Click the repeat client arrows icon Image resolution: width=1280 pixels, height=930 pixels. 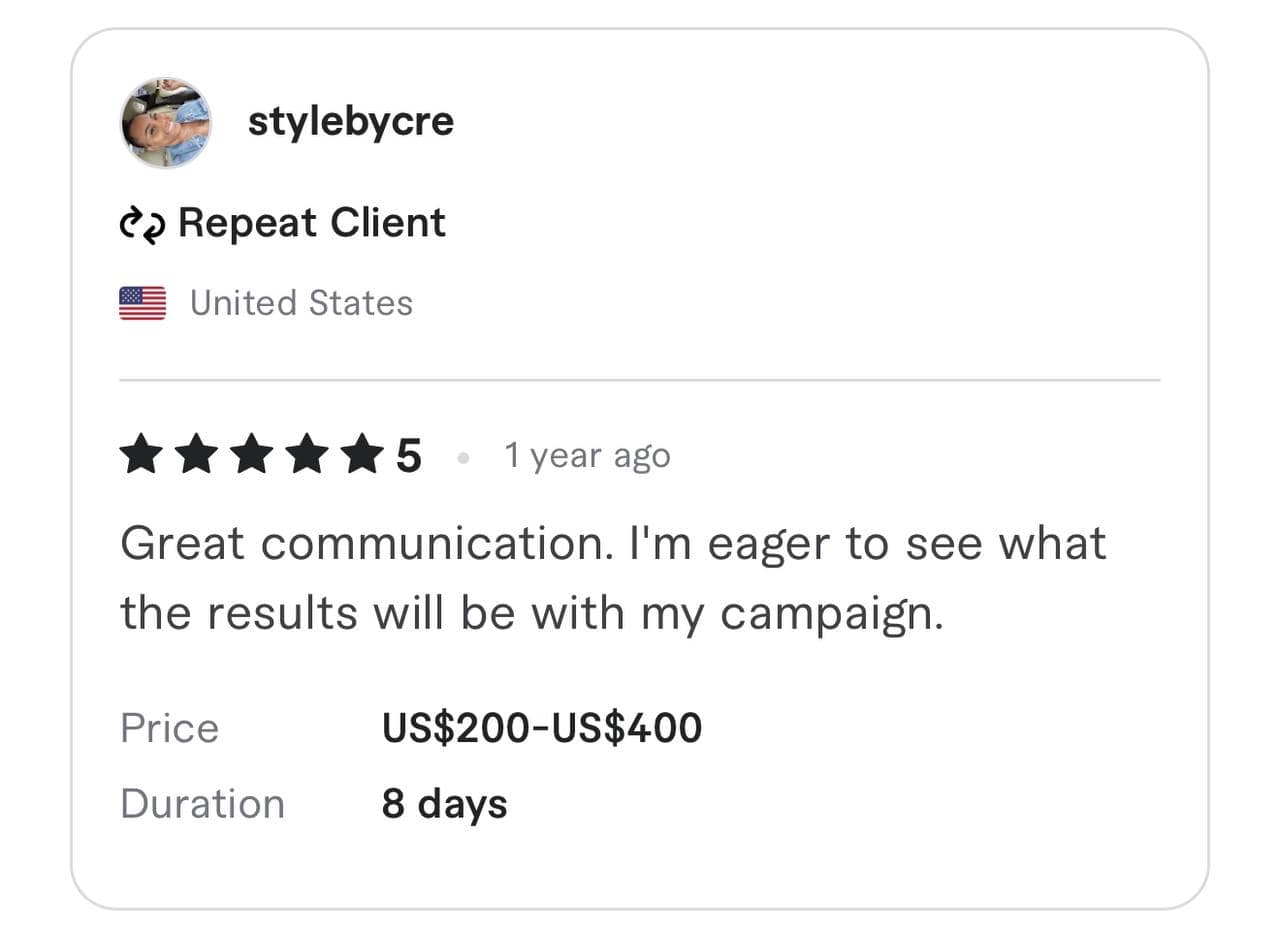pyautogui.click(x=143, y=224)
